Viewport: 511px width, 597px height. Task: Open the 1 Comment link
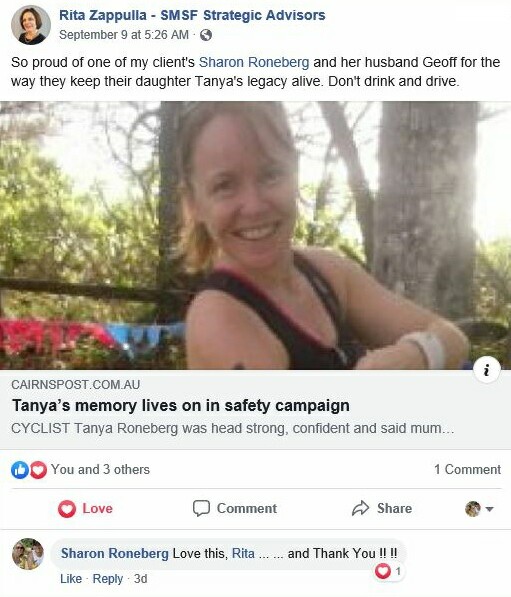468,469
